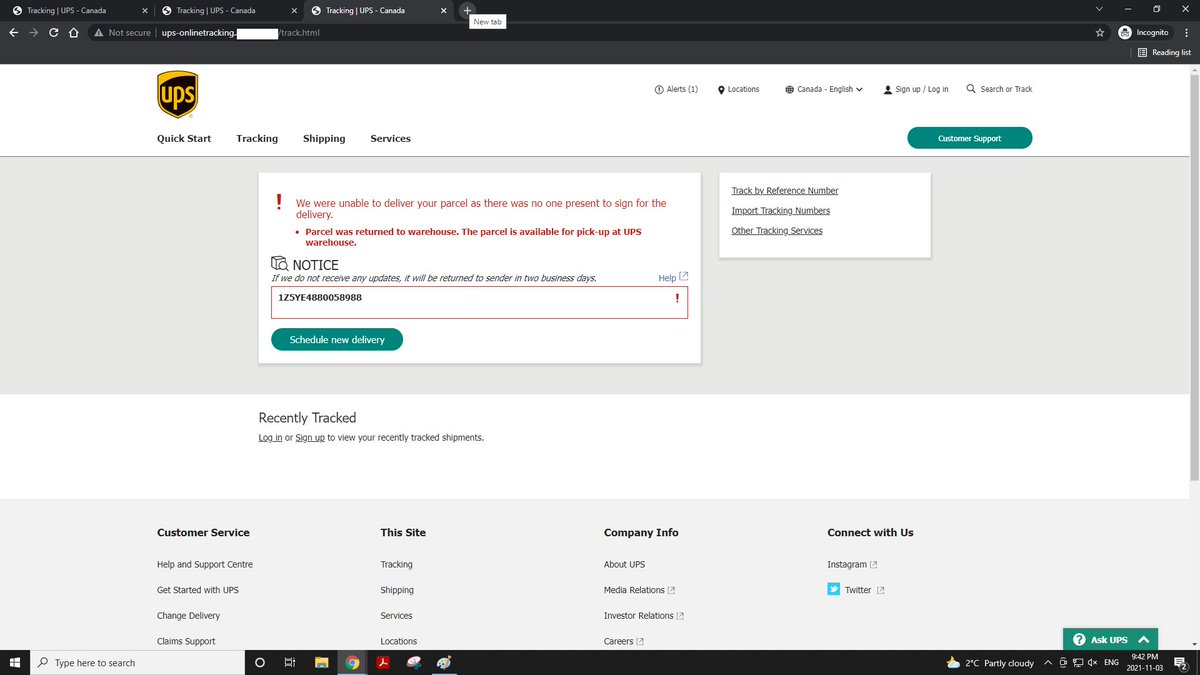Click Log in under Recently Tracked
1200x675 pixels.
270,437
